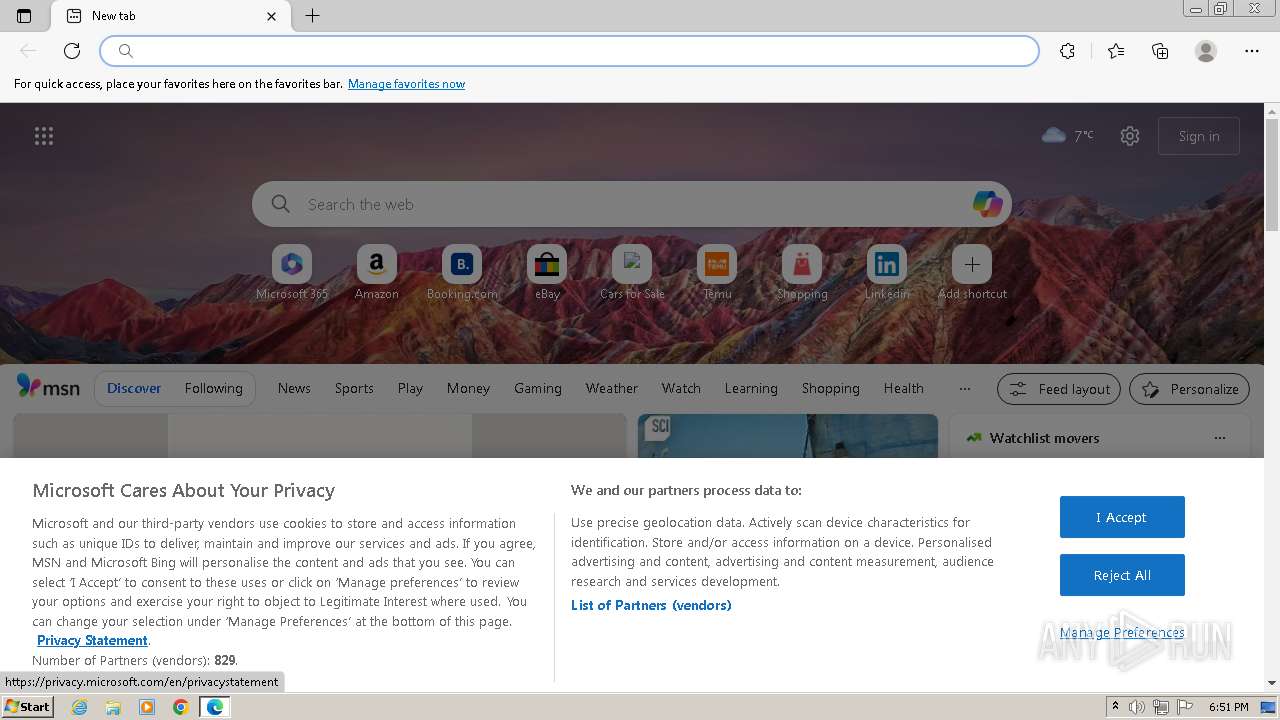Open the Money feed tab
This screenshot has width=1280, height=720.
[468, 388]
